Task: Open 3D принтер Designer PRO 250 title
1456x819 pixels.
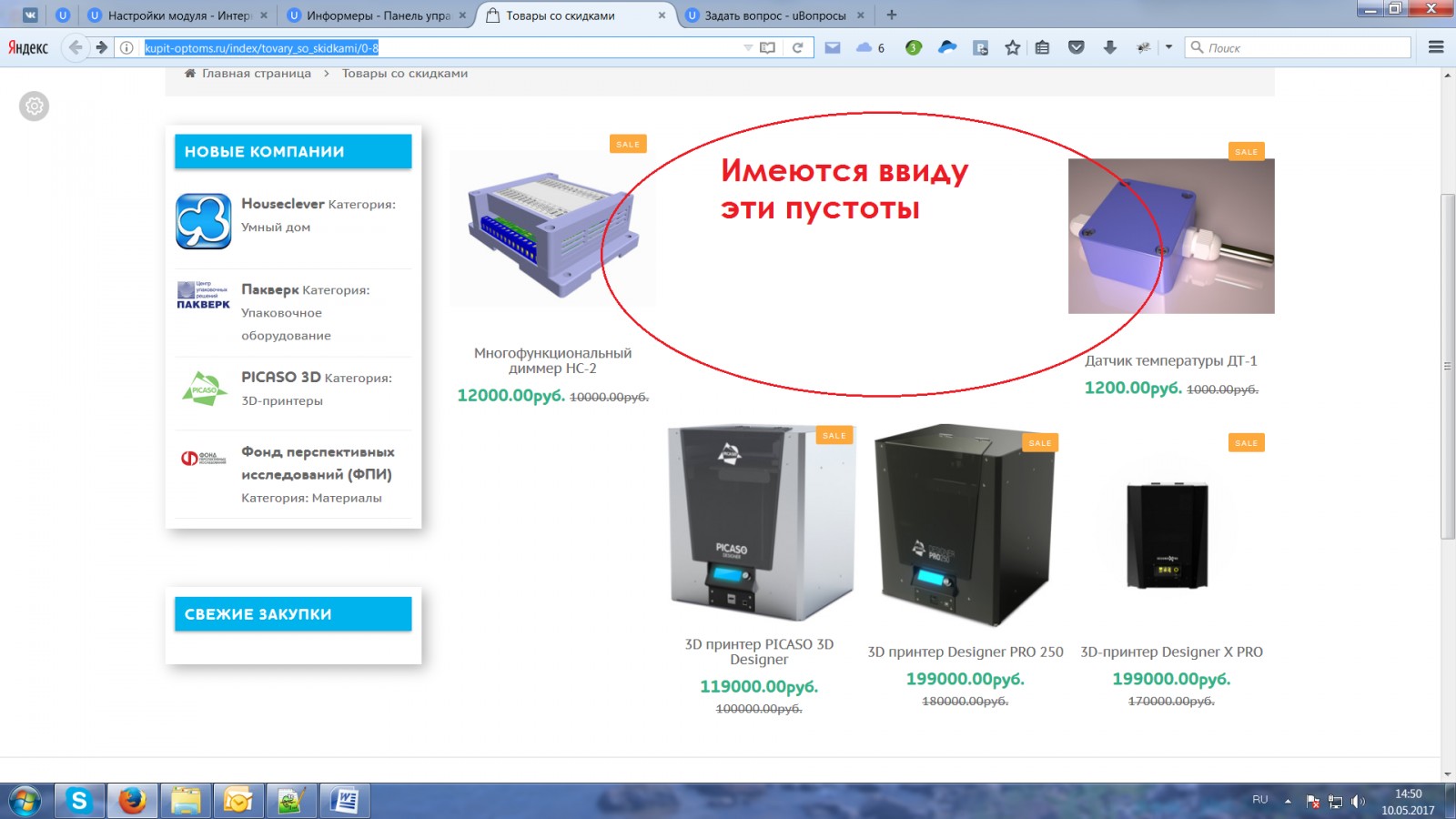Action: [x=966, y=652]
